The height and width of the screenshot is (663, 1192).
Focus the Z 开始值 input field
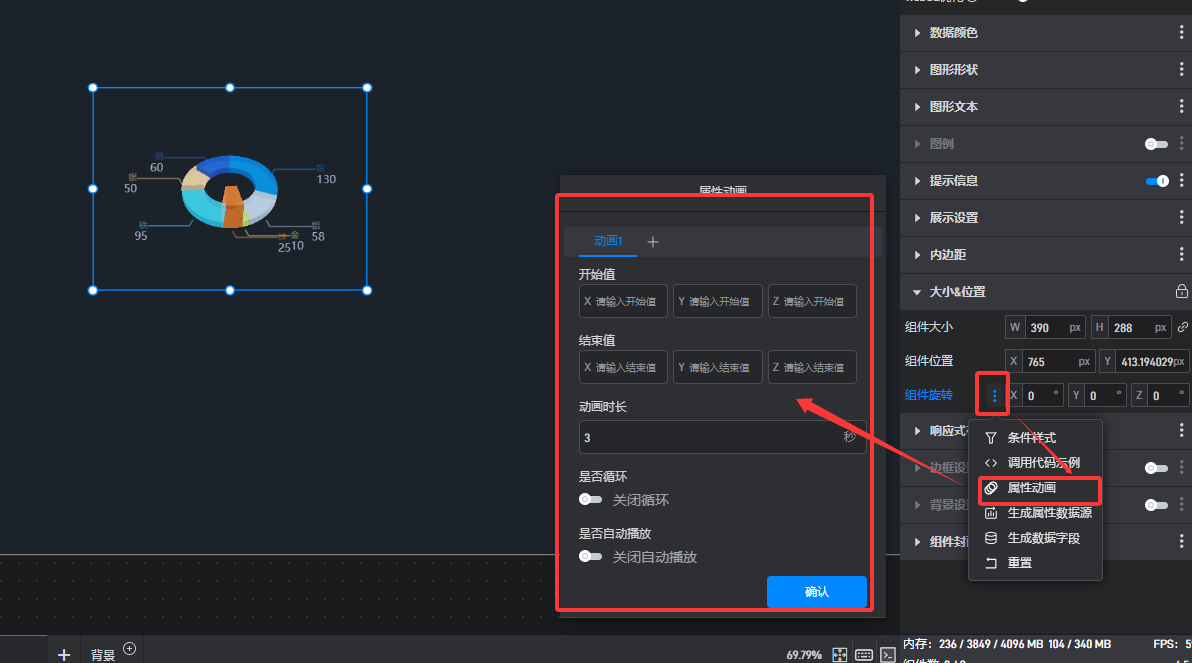[812, 301]
